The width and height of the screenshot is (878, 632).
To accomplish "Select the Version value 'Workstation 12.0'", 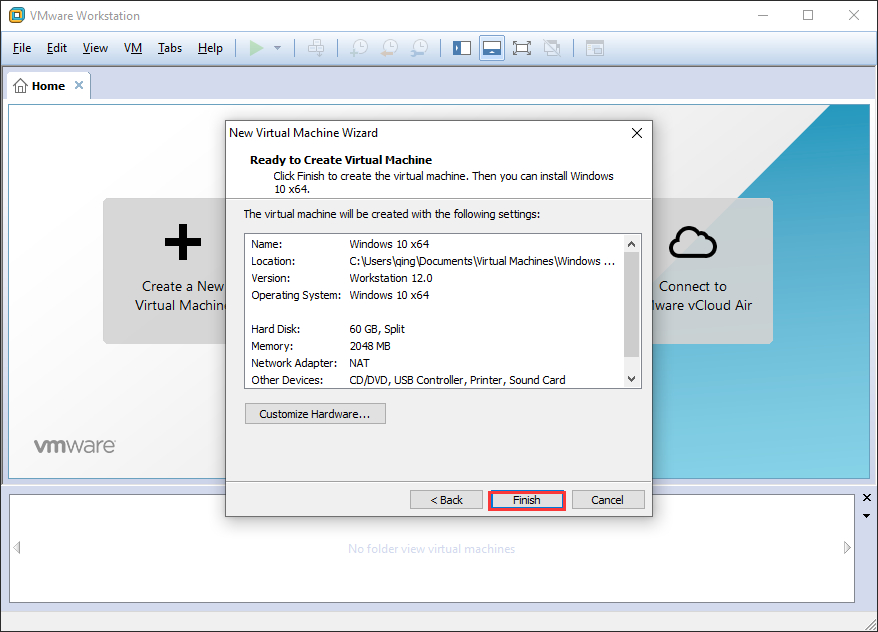I will (391, 278).
